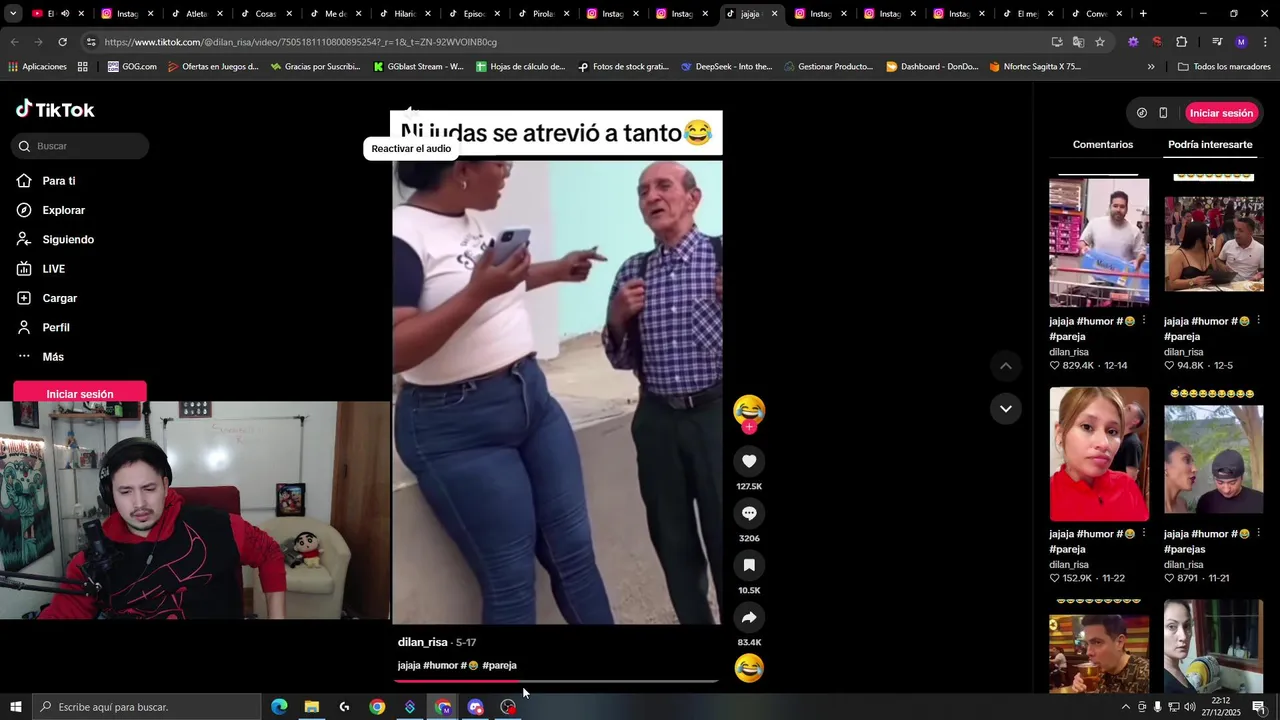The width and height of the screenshot is (1280, 720).
Task: Click the Buscar search field in TikTok
Action: click(x=80, y=146)
